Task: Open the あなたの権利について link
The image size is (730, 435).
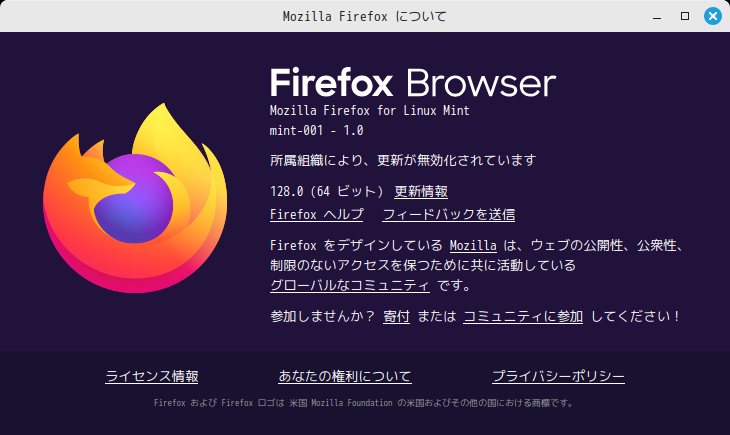Action: (345, 376)
